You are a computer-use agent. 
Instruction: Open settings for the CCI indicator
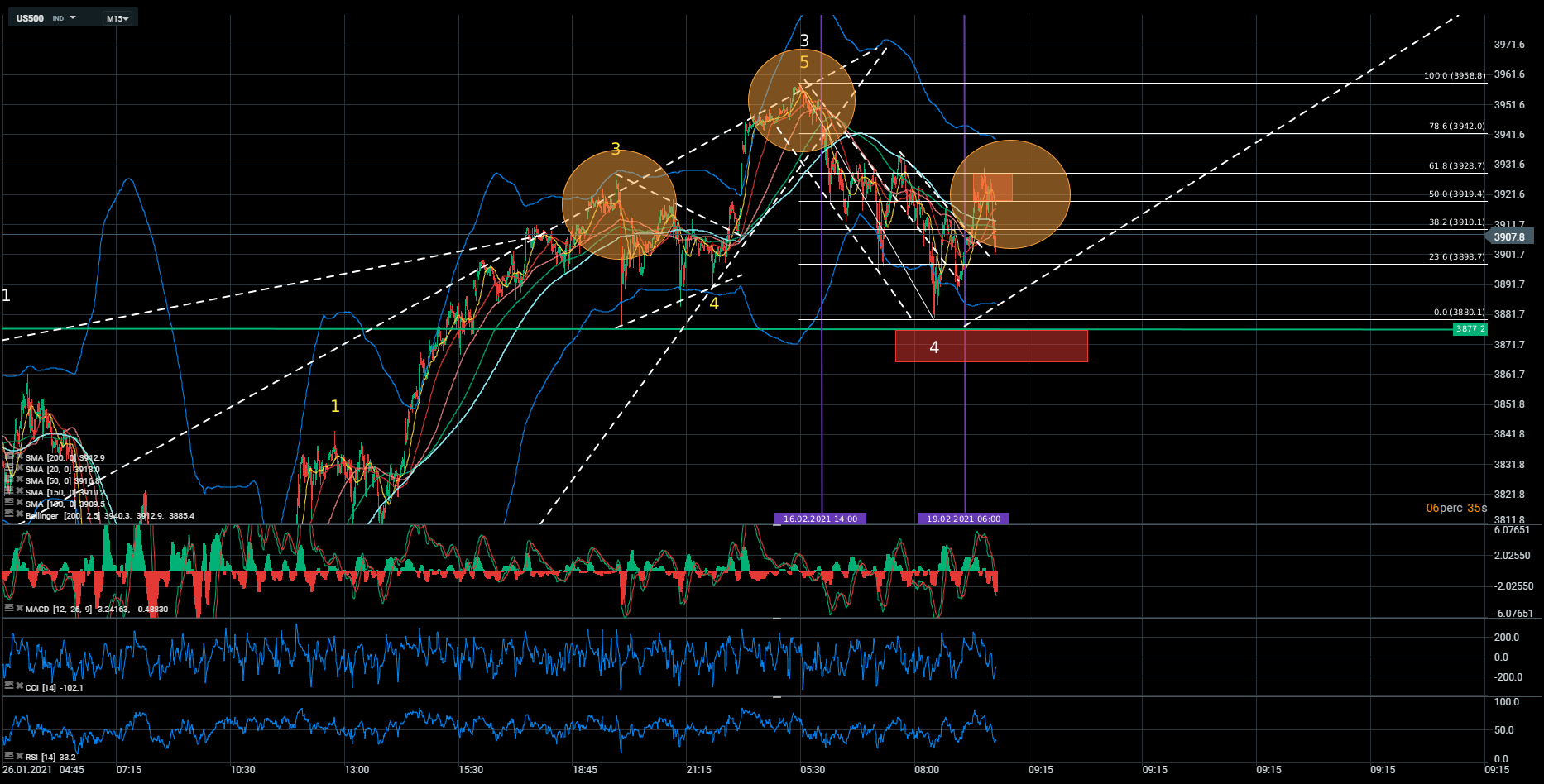pyautogui.click(x=9, y=686)
